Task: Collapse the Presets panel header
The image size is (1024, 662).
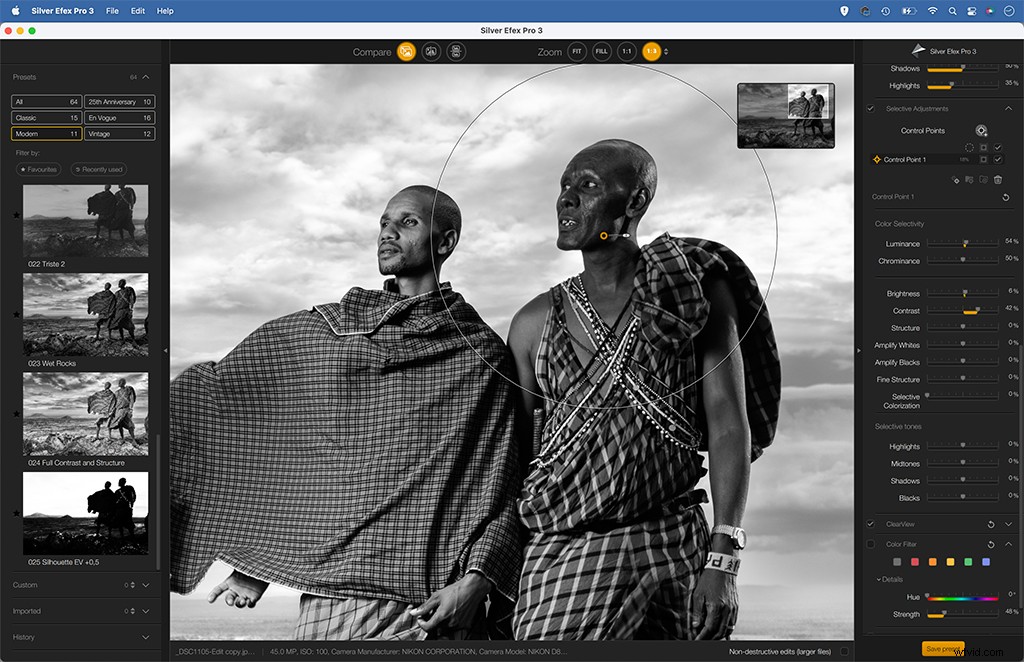Action: click(146, 77)
